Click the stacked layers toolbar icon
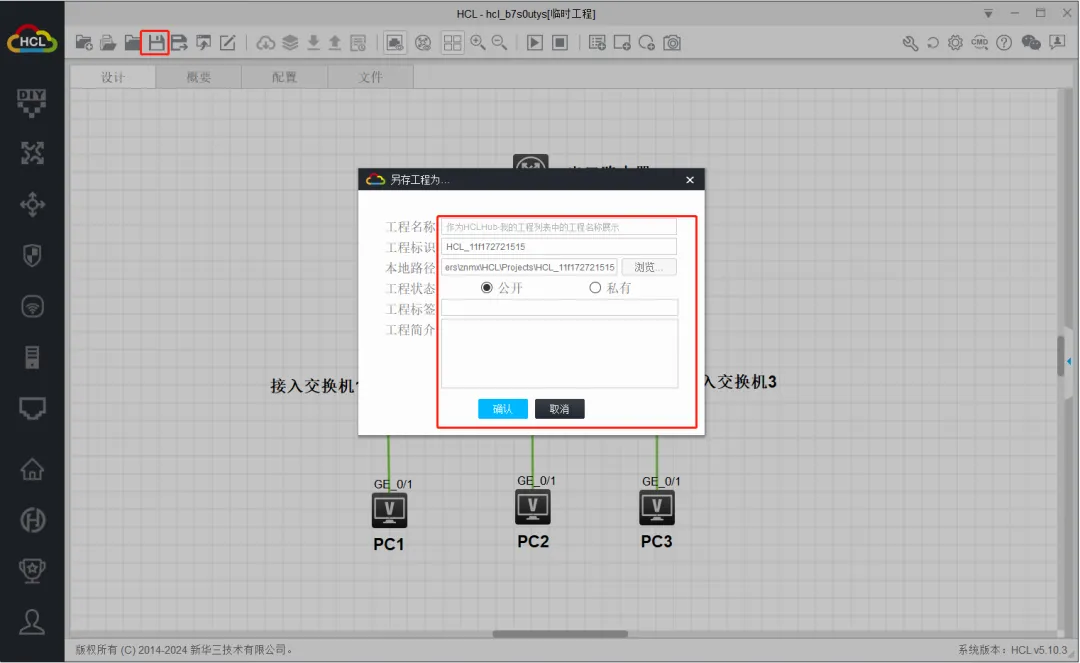Screen dimensions: 1080x663 (290, 43)
